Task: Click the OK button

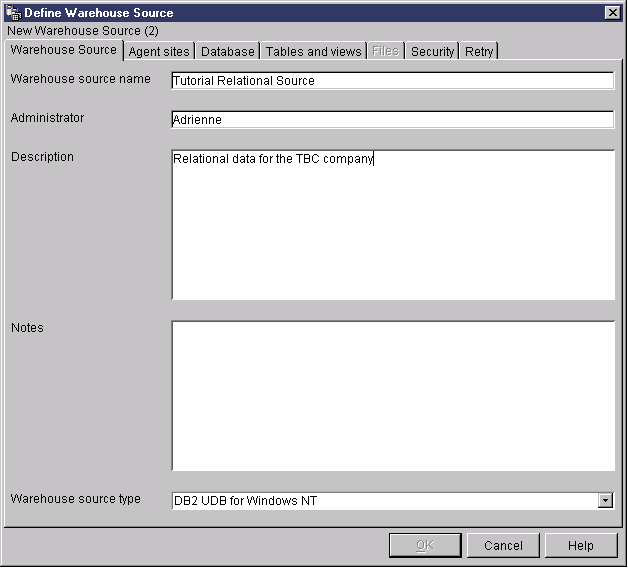Action: coord(425,545)
